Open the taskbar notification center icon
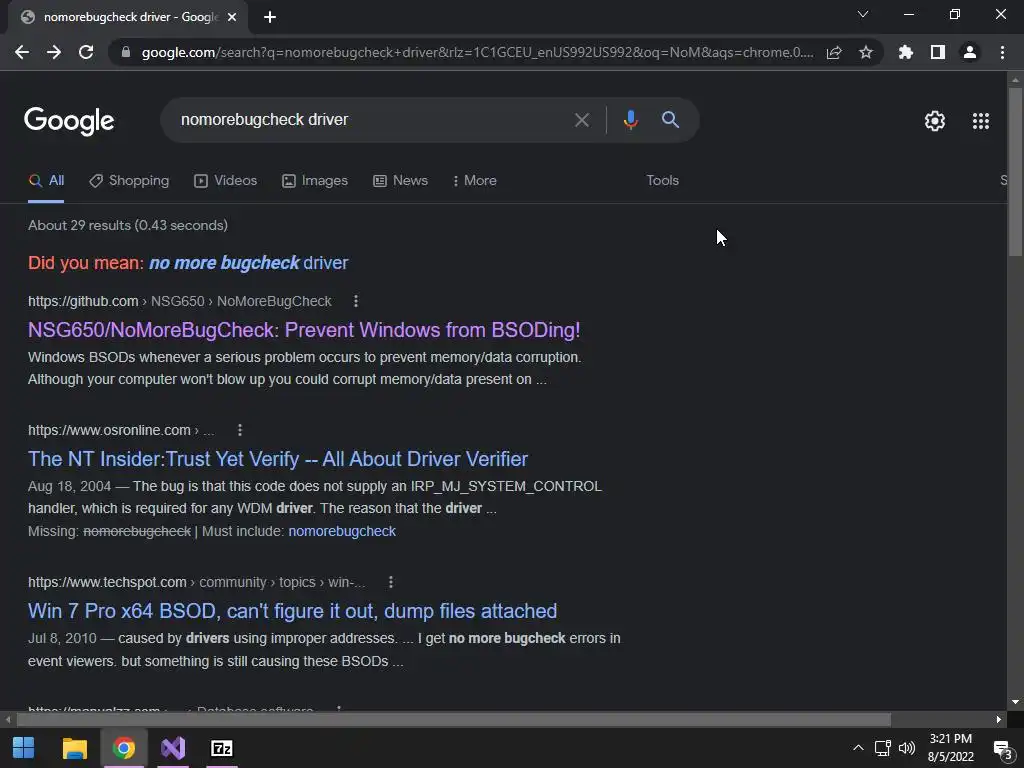Viewport: 1024px width, 768px height. tap(1002, 748)
